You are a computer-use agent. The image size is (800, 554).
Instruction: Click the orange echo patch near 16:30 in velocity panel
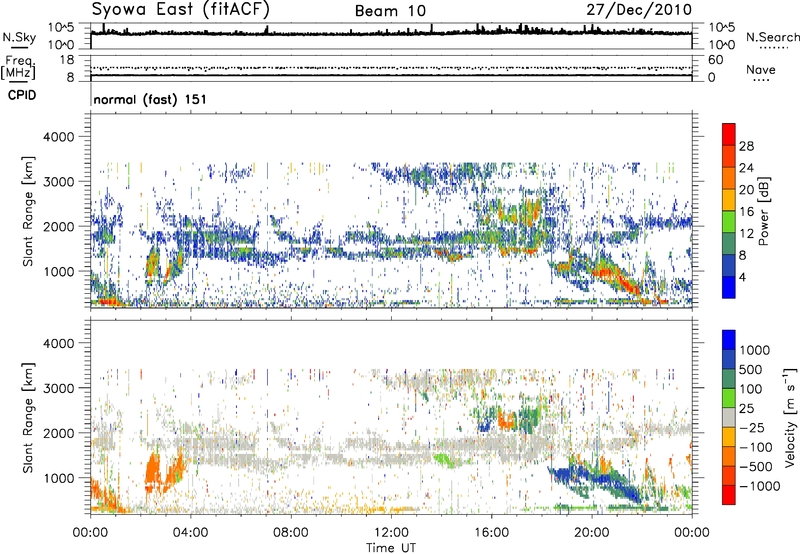pos(506,420)
